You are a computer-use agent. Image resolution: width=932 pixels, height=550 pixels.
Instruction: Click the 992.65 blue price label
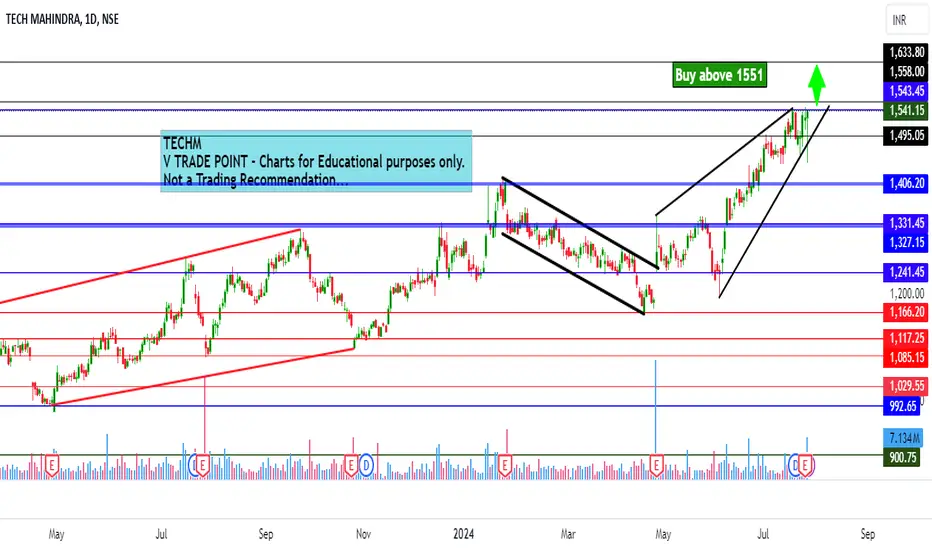[x=902, y=406]
